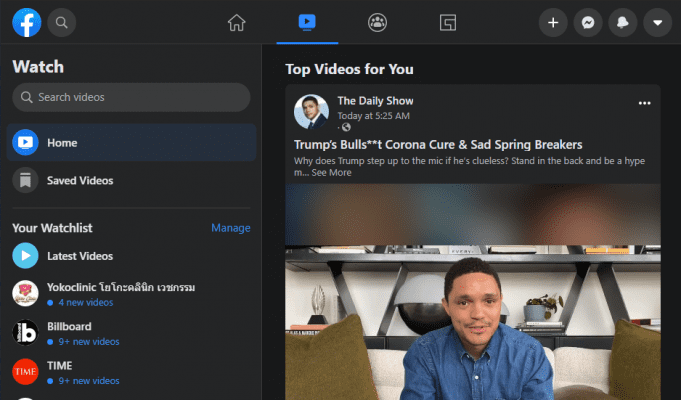Click the plus Create button
The image size is (681, 400).
pyautogui.click(x=553, y=22)
